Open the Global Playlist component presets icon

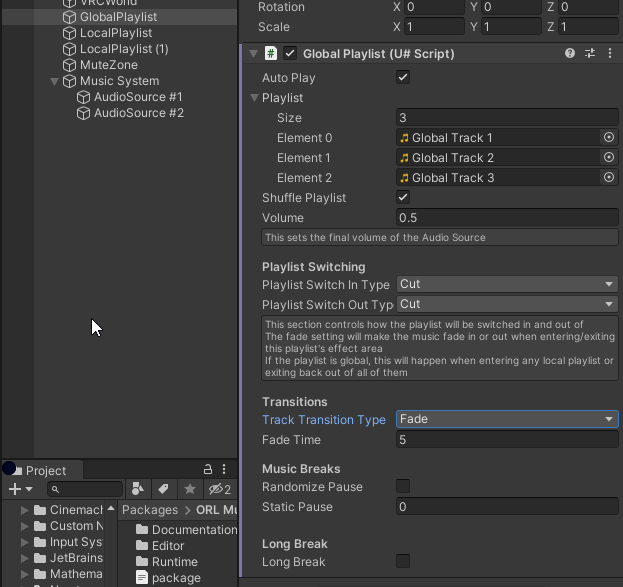[590, 54]
